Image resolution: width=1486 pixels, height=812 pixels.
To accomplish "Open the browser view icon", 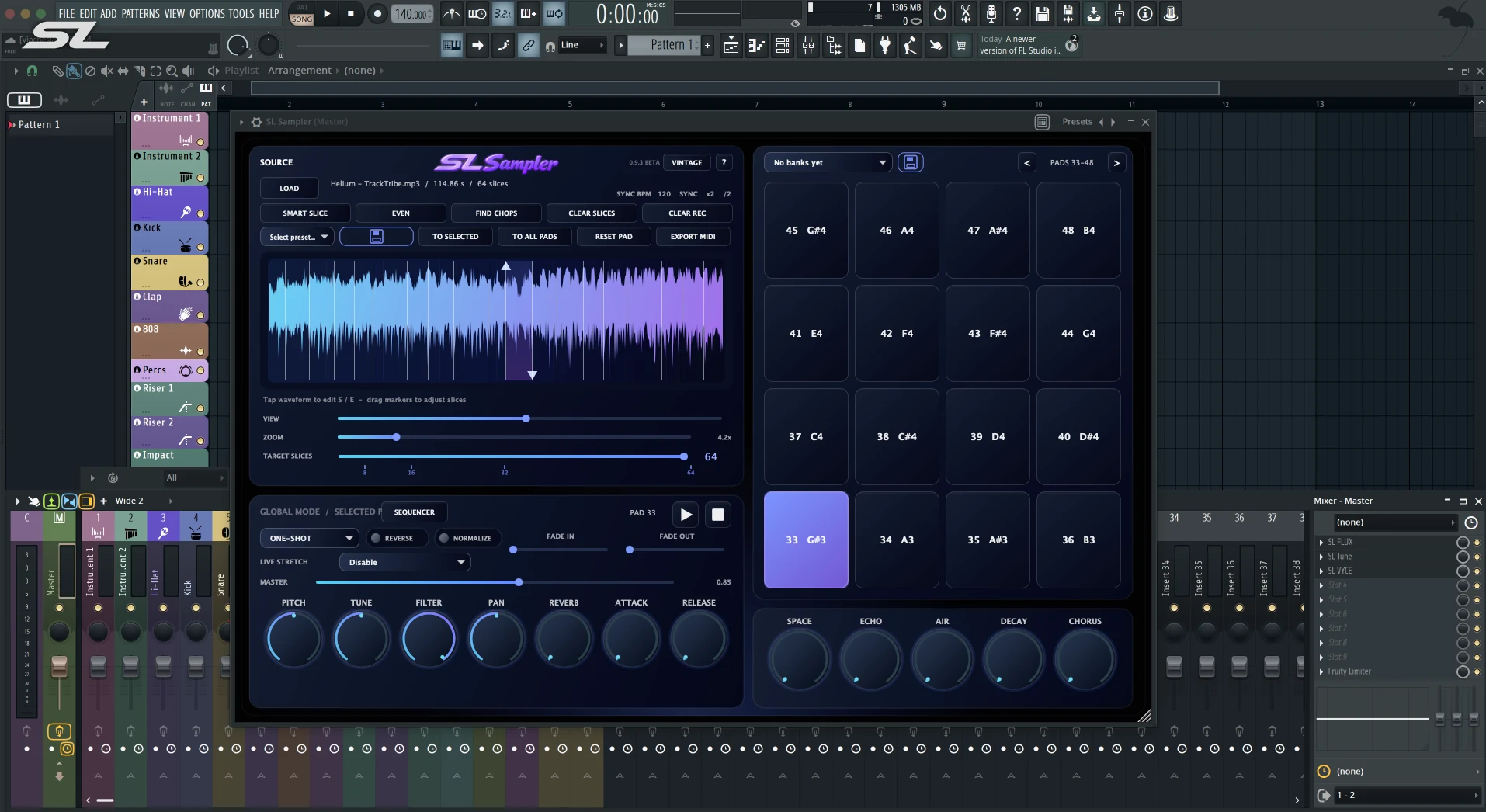I will click(834, 46).
